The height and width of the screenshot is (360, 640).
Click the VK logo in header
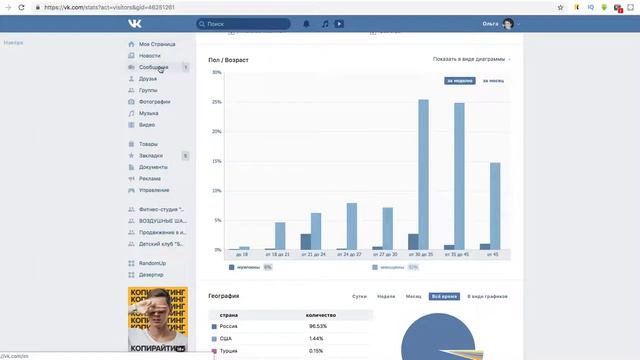click(135, 24)
